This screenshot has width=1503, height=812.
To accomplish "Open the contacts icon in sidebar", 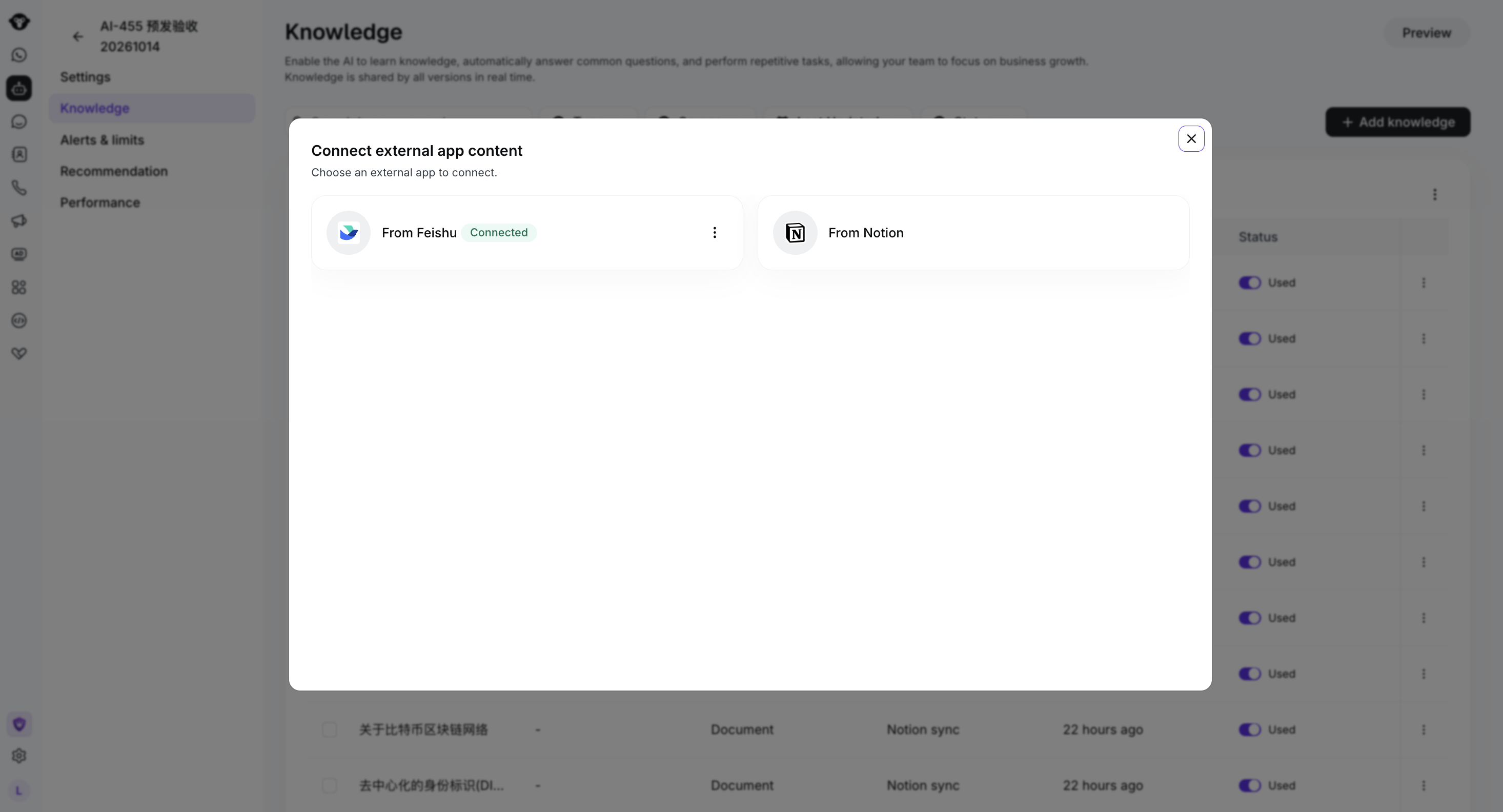I will tap(19, 155).
